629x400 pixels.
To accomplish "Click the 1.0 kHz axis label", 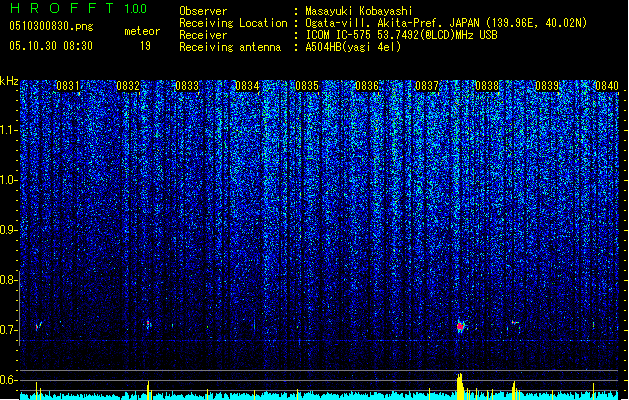I will coord(8,180).
